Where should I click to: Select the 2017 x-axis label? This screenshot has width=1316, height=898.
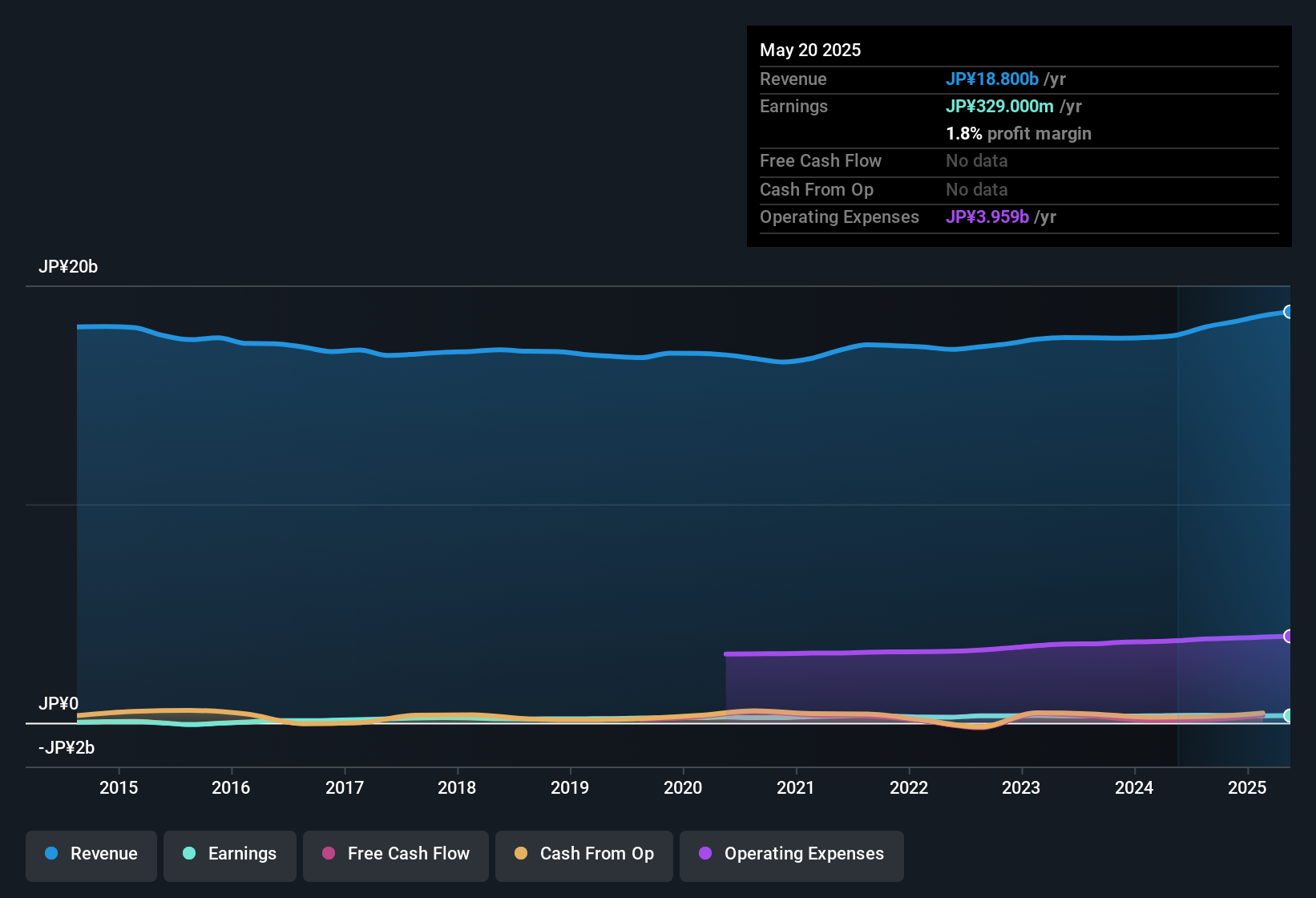click(345, 787)
